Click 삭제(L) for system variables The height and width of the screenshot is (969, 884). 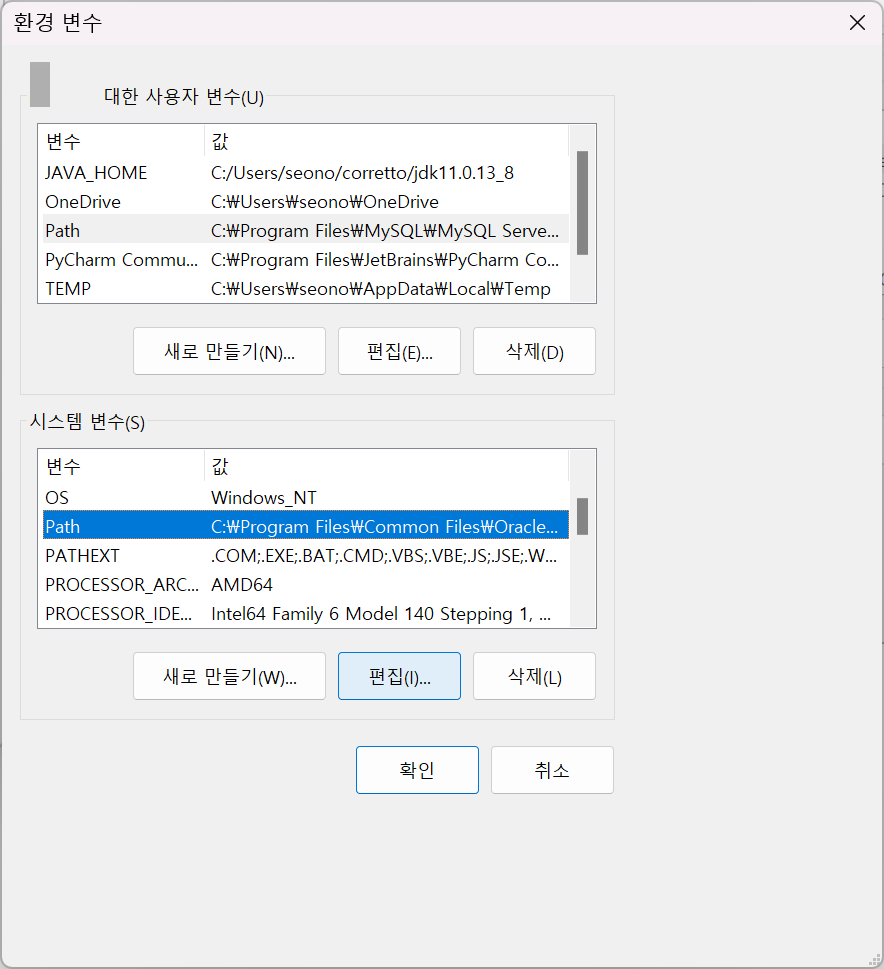[x=534, y=676]
